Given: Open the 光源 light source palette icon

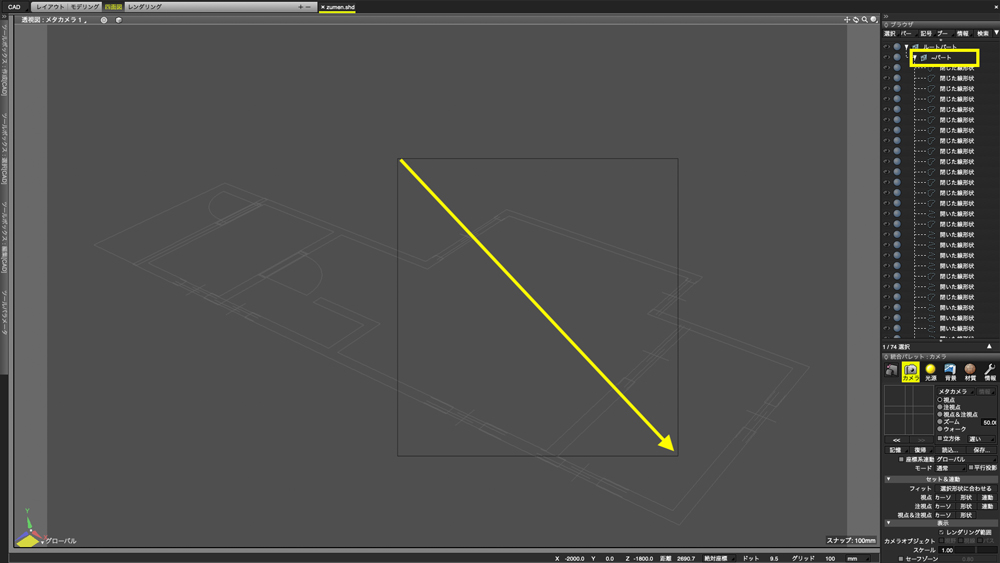Looking at the screenshot, I should (930, 372).
